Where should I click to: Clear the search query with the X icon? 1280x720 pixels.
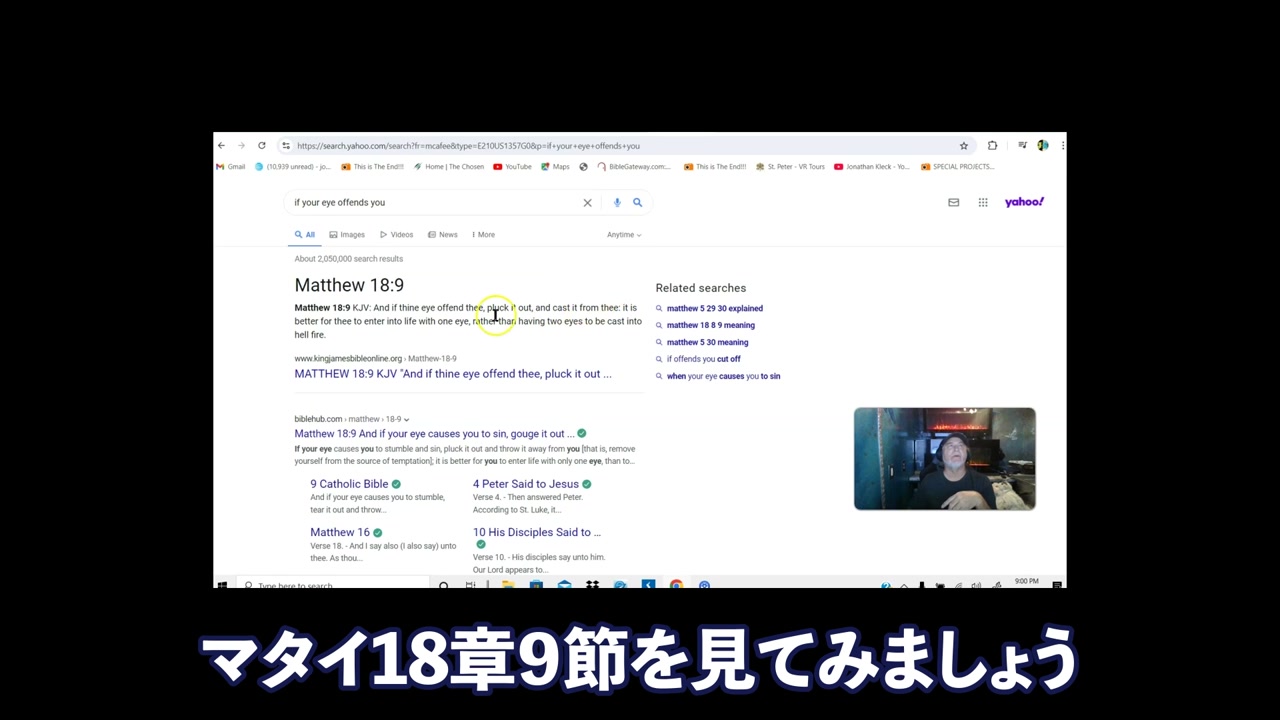[x=587, y=202]
